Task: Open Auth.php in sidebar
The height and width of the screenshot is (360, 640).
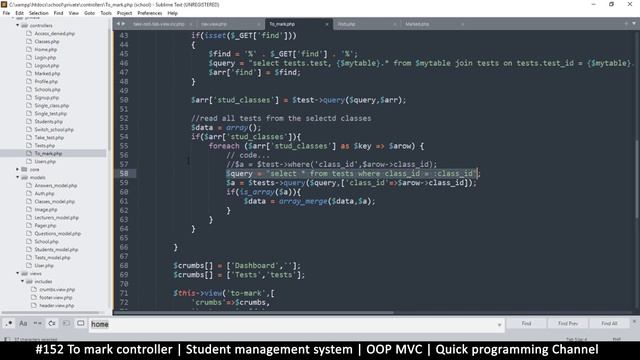Action: click(44, 193)
